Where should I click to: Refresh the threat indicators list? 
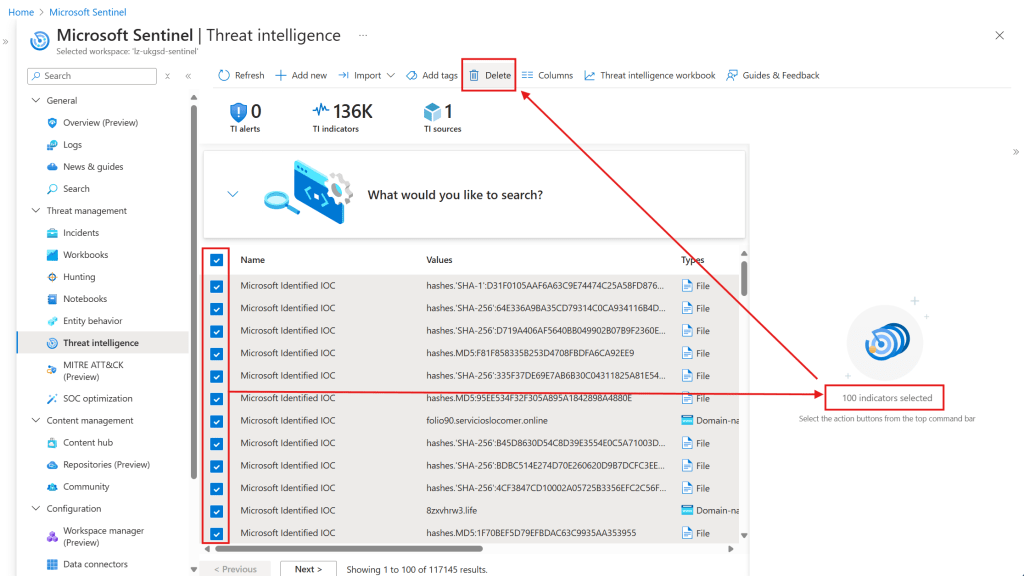pyautogui.click(x=240, y=74)
